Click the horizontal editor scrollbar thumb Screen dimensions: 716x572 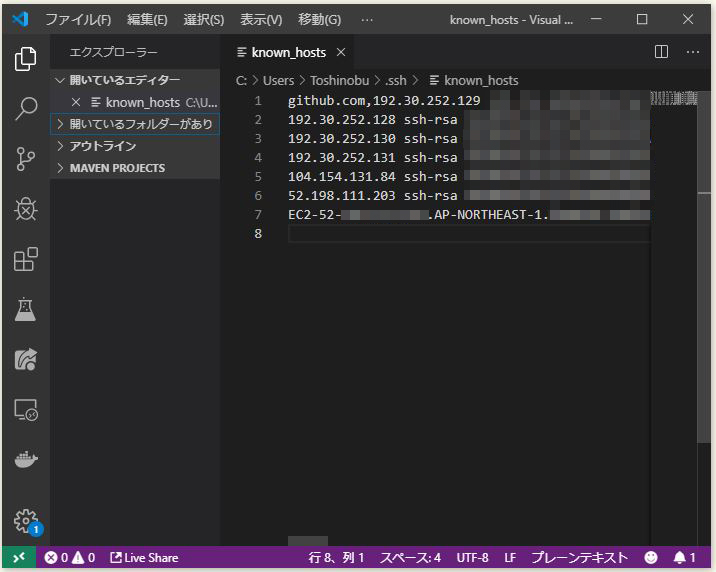tap(308, 541)
